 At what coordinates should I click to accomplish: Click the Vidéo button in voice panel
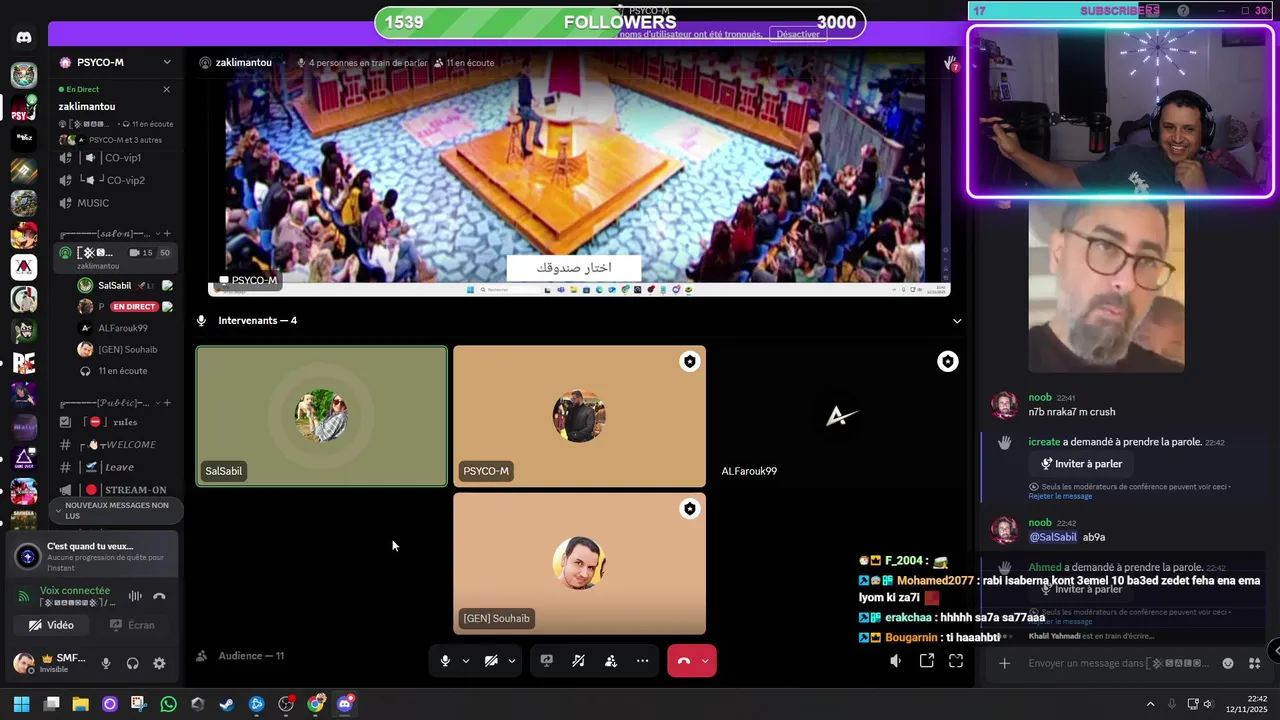(x=51, y=625)
